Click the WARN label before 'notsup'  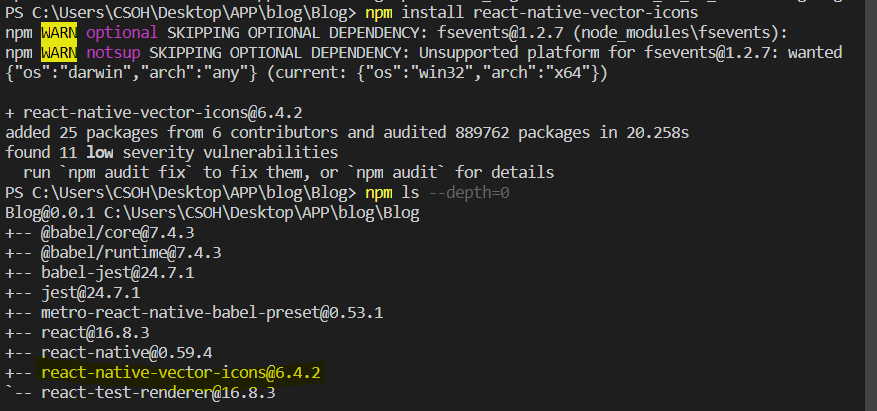pyautogui.click(x=60, y=53)
